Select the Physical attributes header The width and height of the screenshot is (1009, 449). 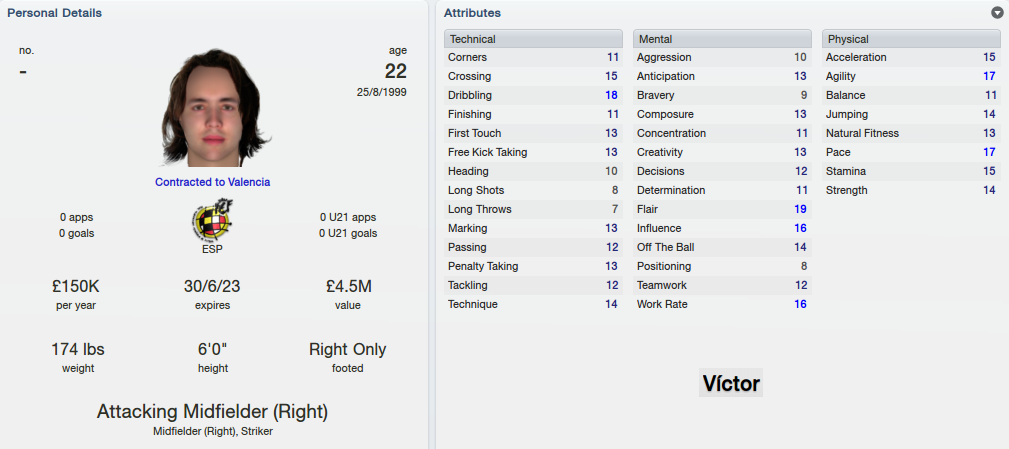click(911, 39)
